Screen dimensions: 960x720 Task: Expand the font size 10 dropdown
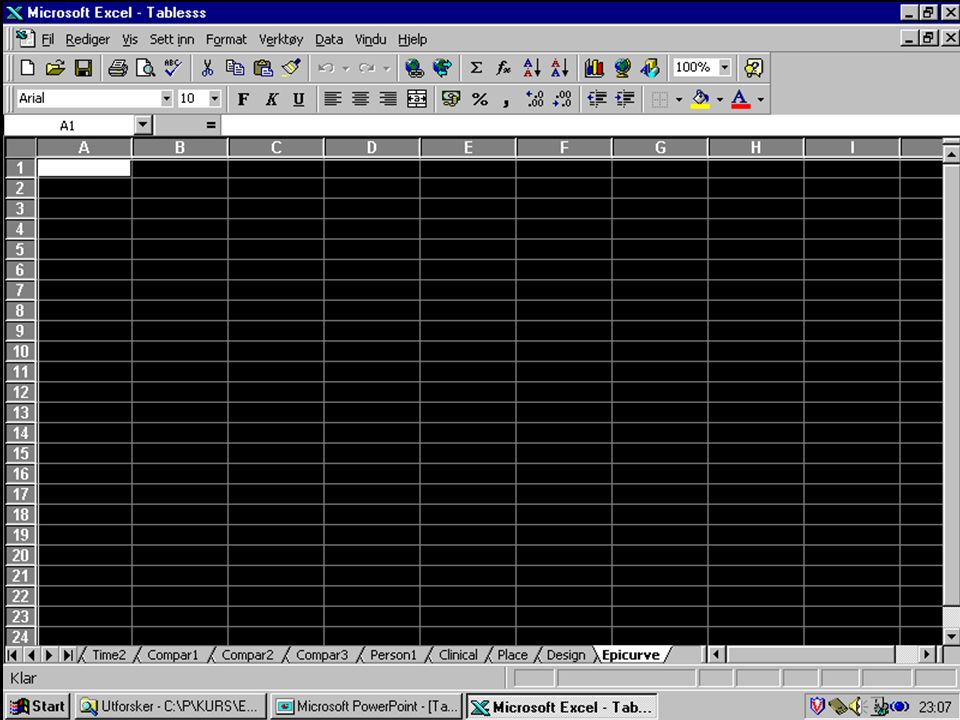(x=214, y=98)
